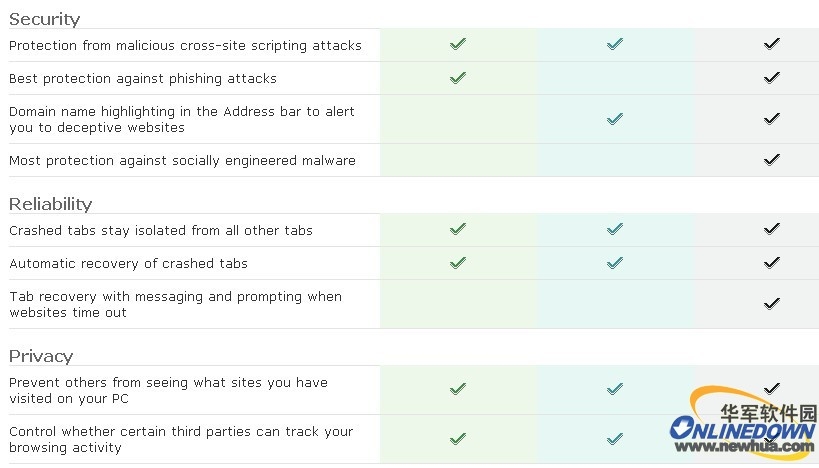Click black checkmark for socially engineered malware

[771, 160]
